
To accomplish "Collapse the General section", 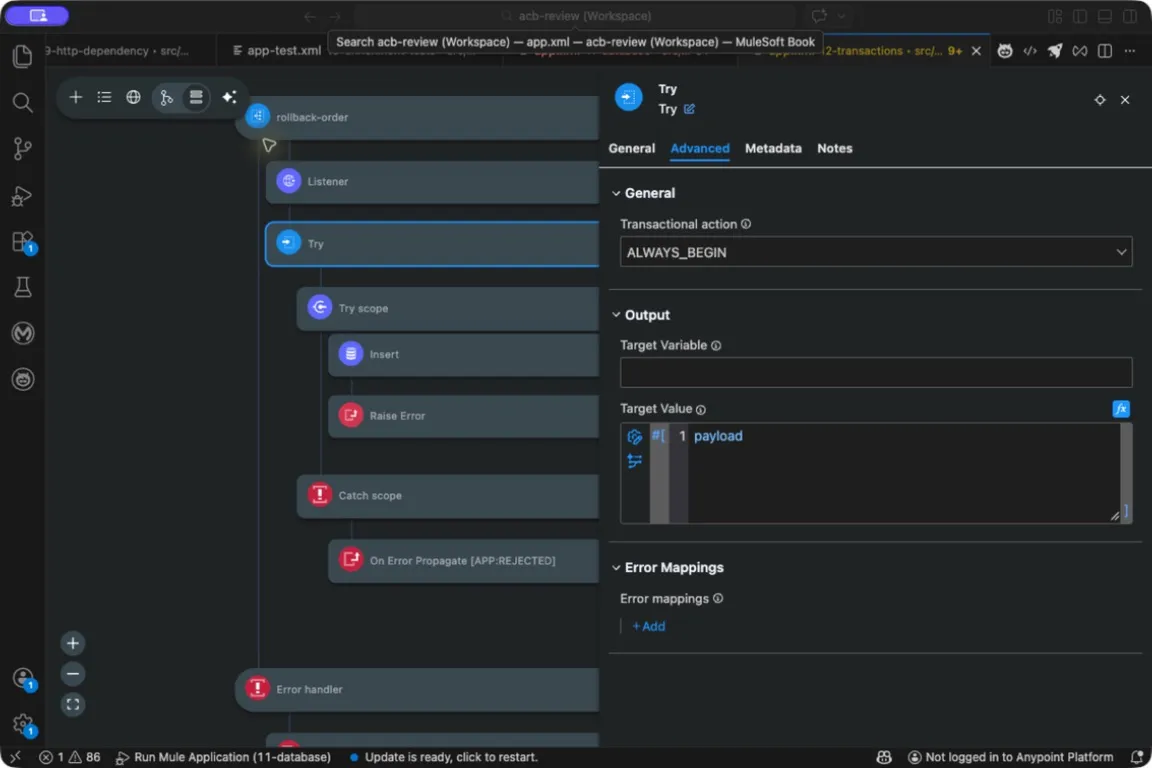I will click(x=616, y=193).
